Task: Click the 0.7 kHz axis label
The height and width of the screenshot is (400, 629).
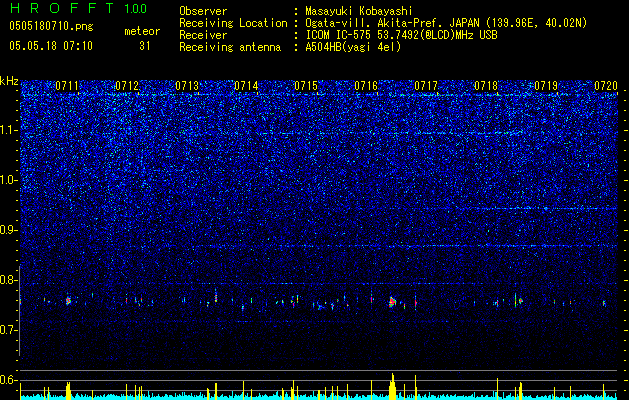Action: (9, 330)
